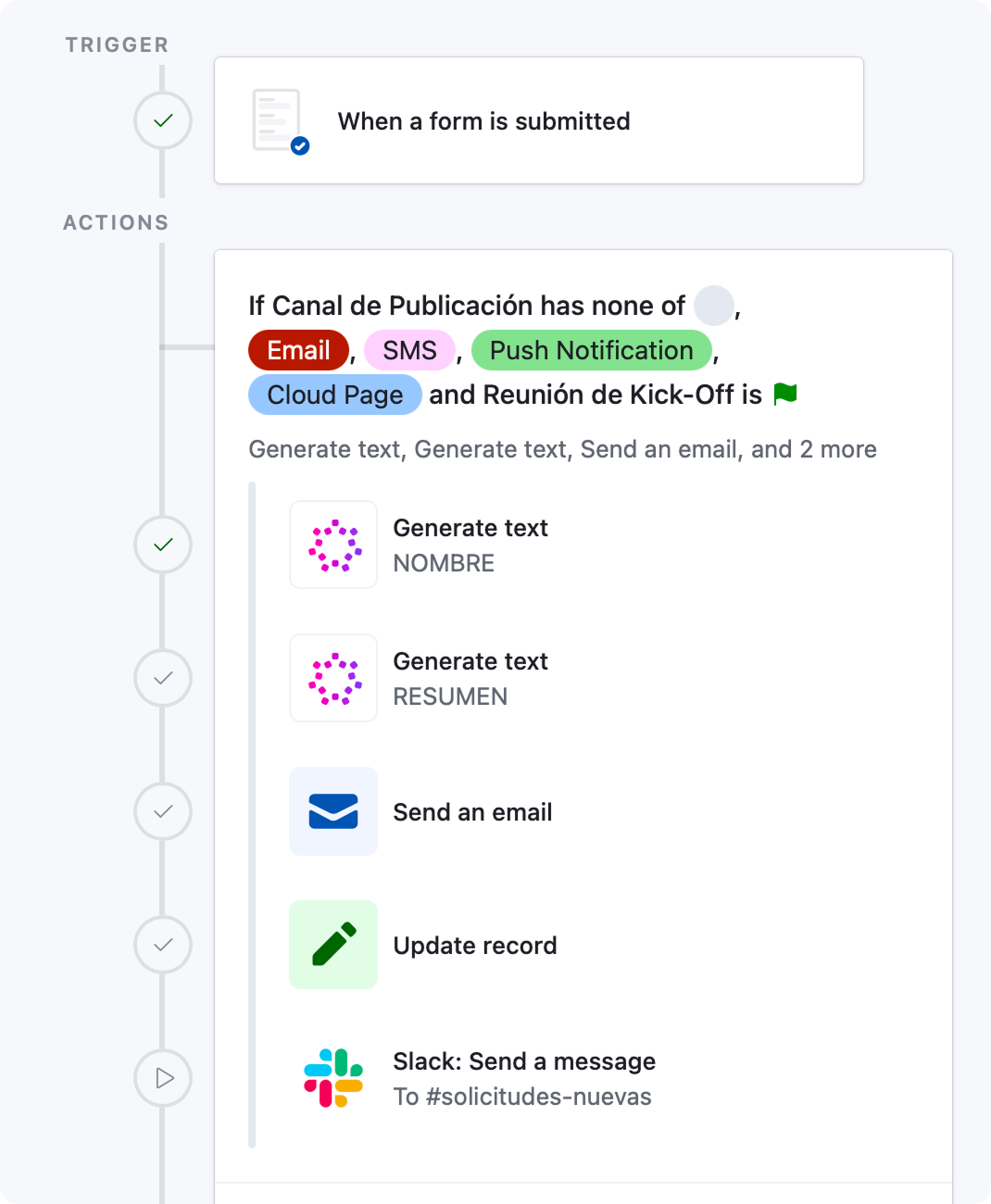The image size is (991, 1204).
Task: Toggle the Update record step checkmark
Action: [163, 945]
